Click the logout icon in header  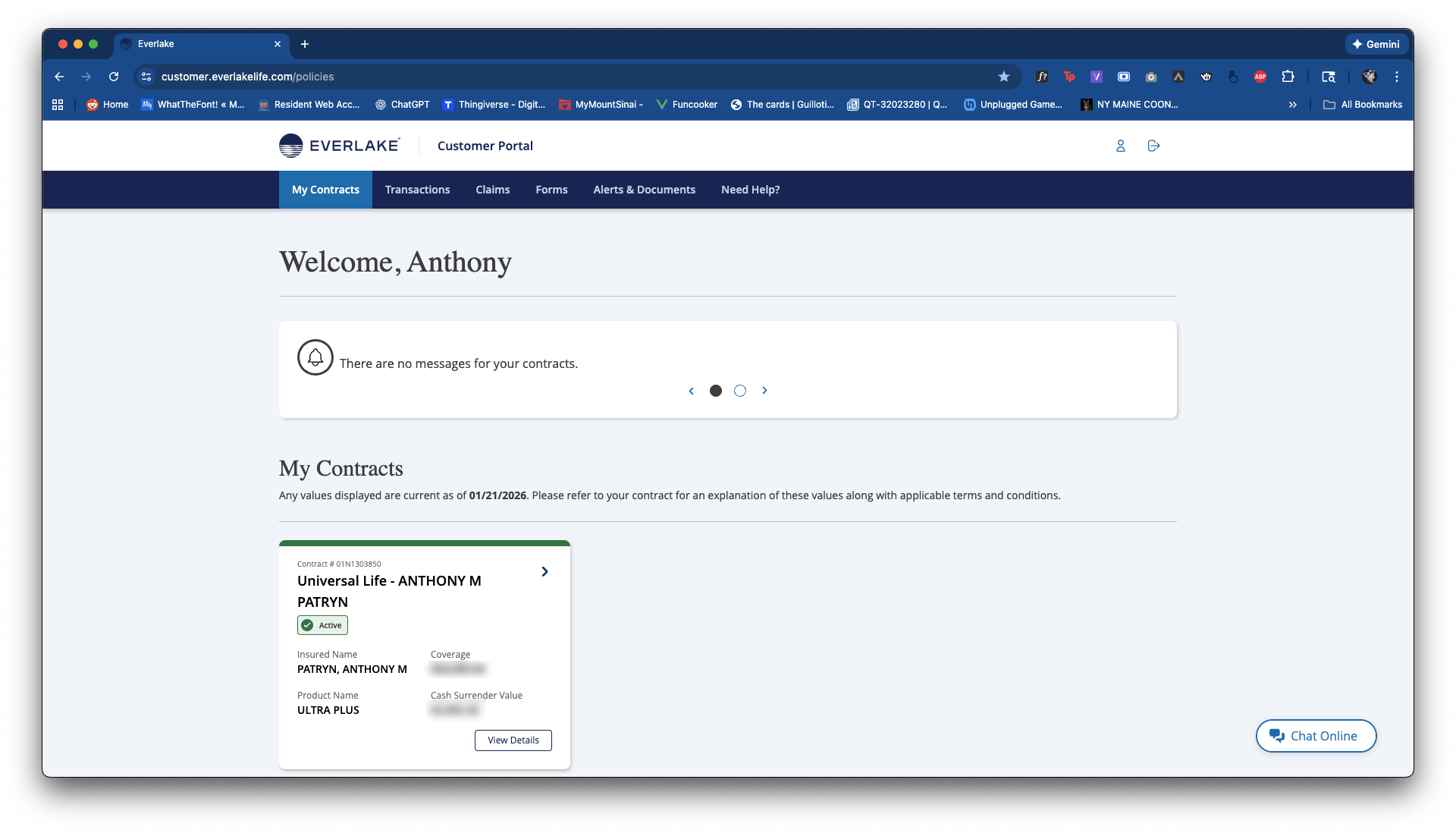coord(1153,146)
